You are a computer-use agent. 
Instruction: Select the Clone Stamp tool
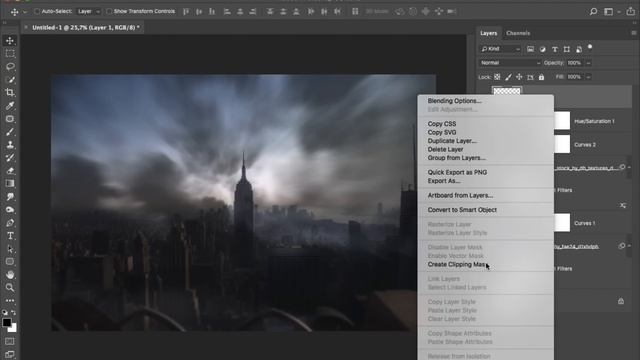coord(10,145)
